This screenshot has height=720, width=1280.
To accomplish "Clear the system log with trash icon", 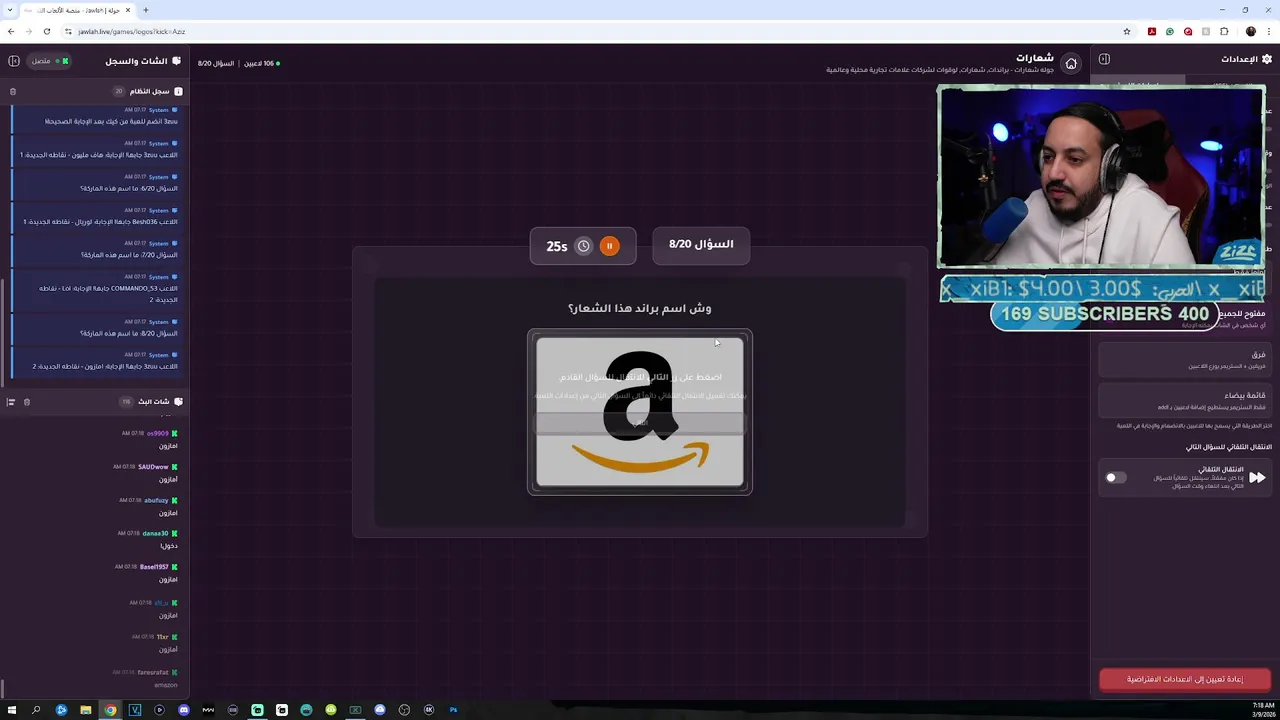I will click(x=13, y=91).
